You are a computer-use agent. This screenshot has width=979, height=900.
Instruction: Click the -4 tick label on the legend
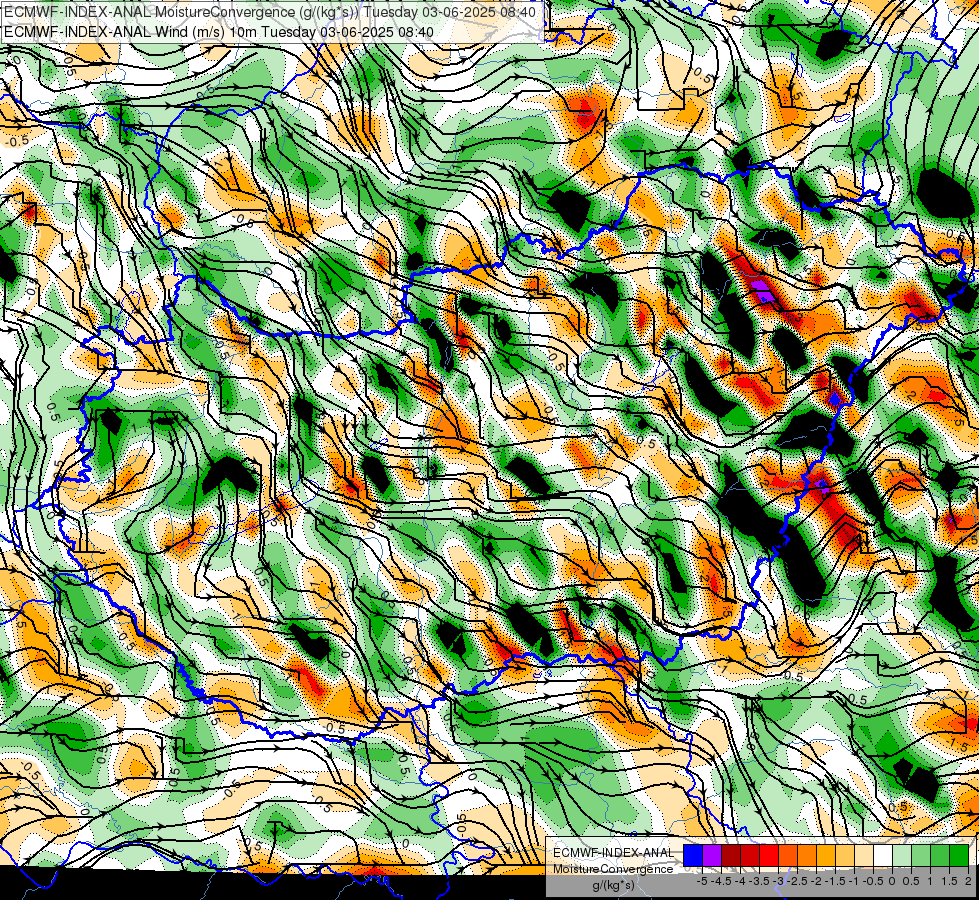point(740,881)
